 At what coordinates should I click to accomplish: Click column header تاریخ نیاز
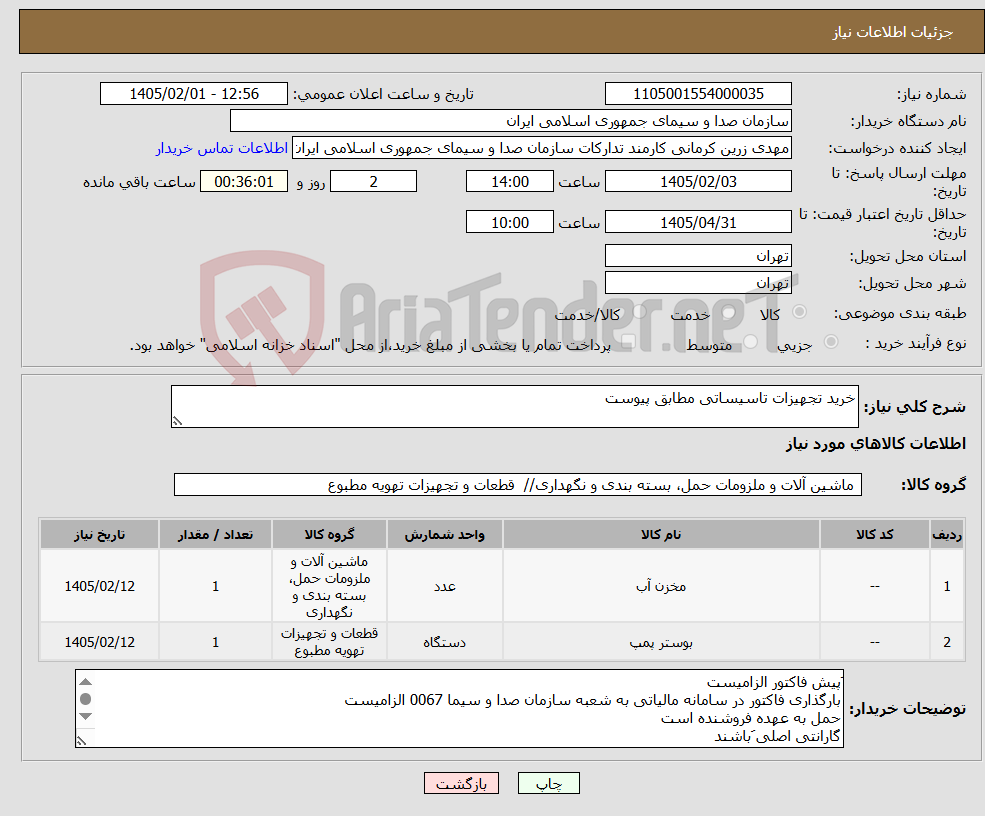(99, 535)
